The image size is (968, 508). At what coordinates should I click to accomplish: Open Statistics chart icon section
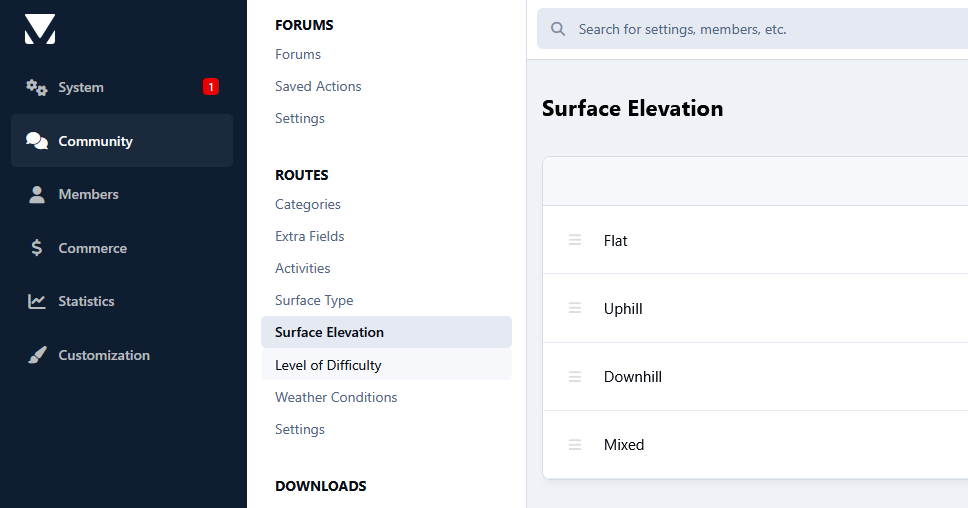[36, 301]
